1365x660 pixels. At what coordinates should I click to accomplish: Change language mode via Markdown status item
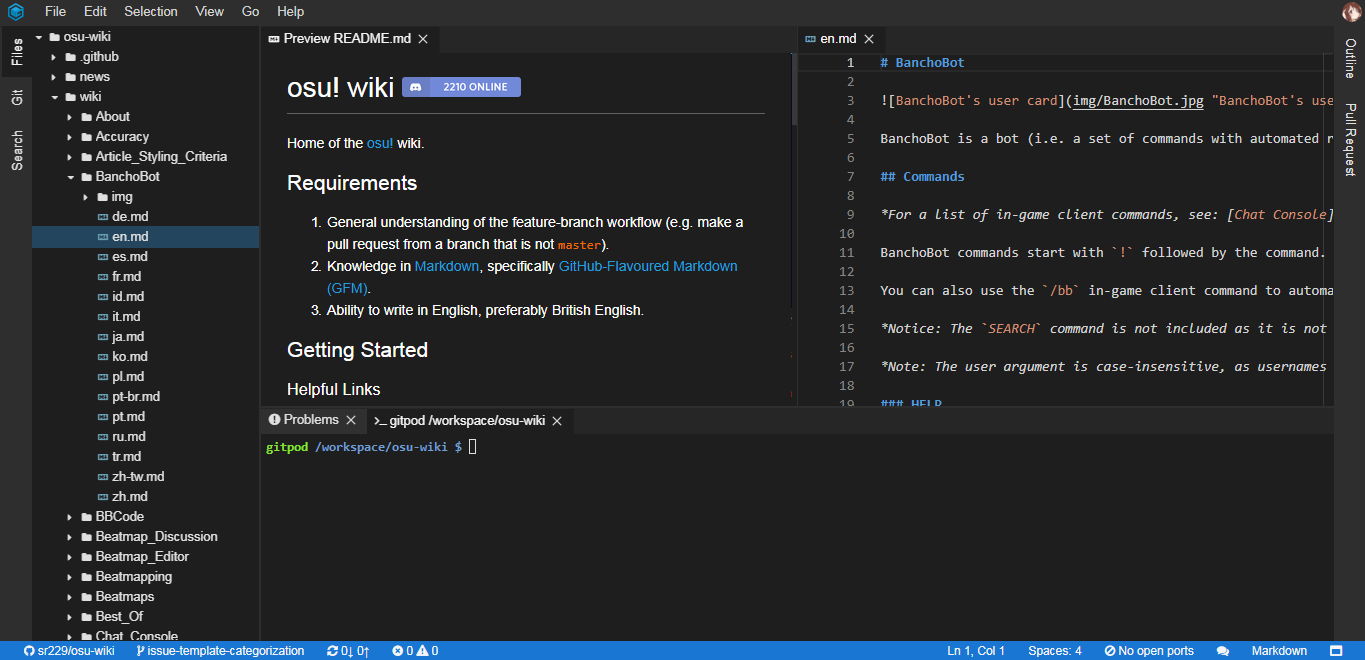pos(1279,651)
